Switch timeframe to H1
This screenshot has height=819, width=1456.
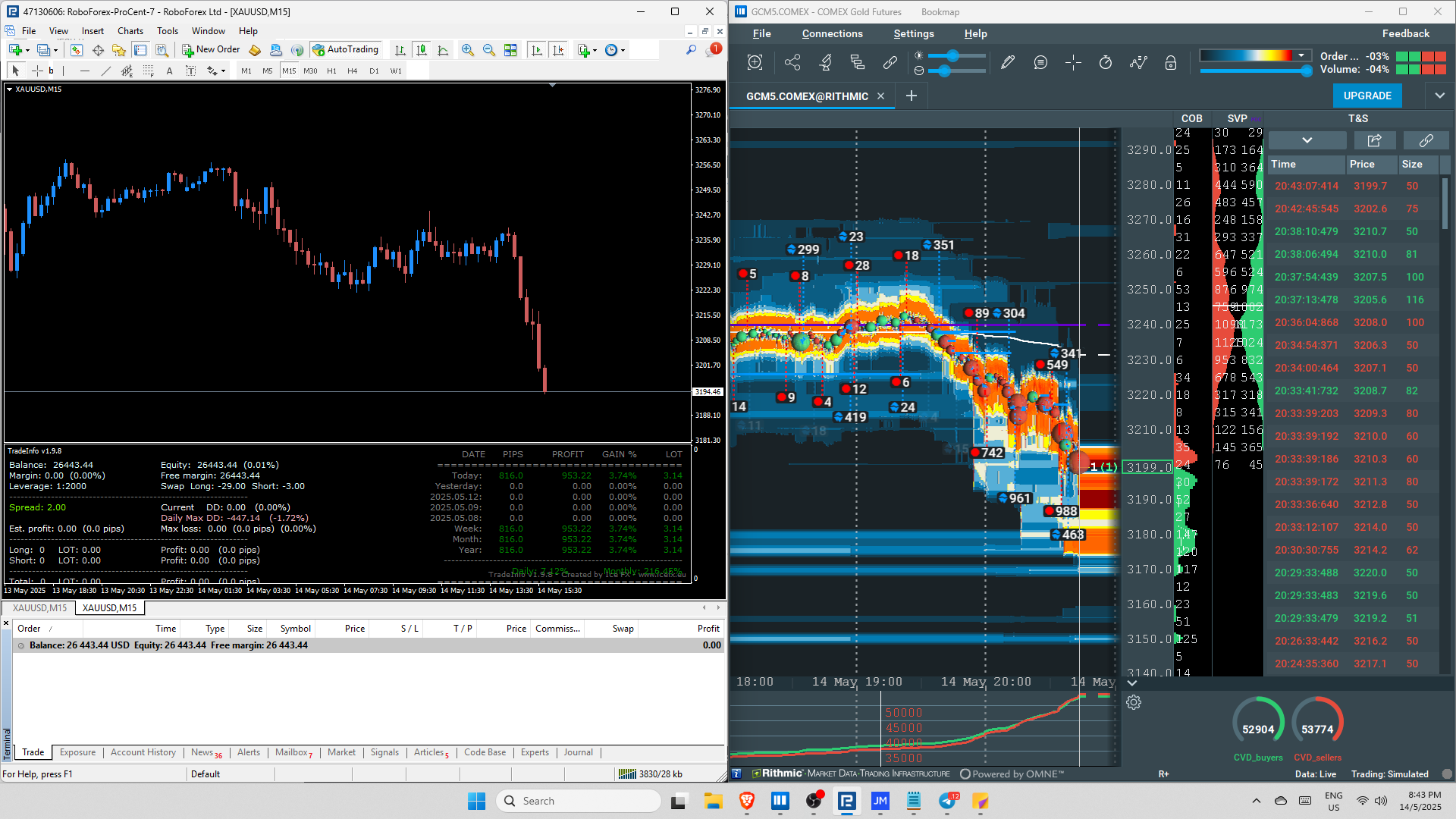tap(331, 71)
